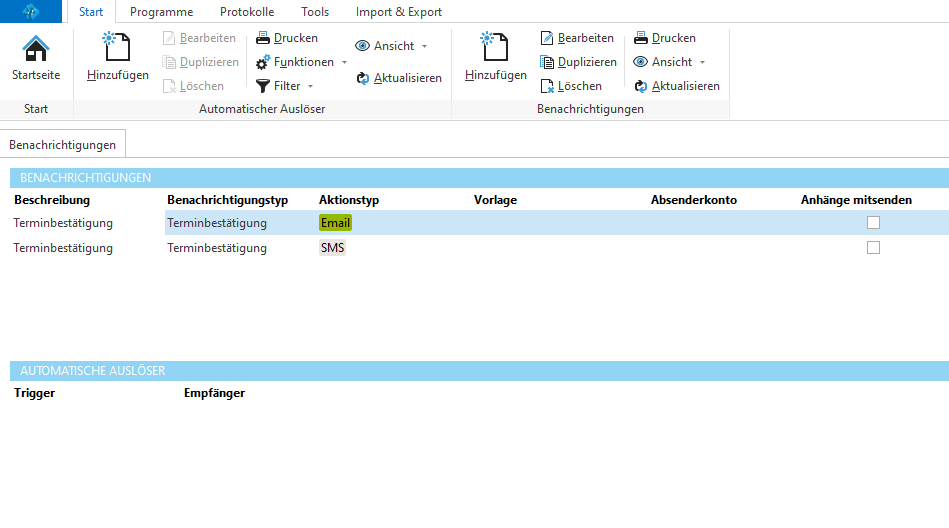Open the Tools ribbon tab
The width and height of the screenshot is (949, 528).
point(315,12)
